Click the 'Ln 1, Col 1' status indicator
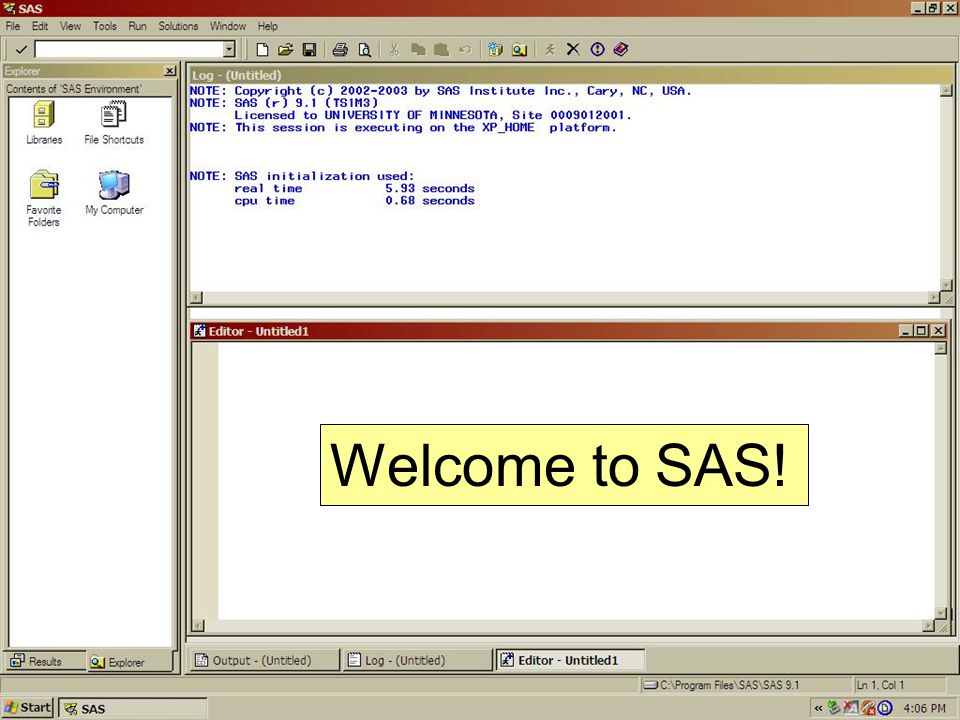Image resolution: width=960 pixels, height=720 pixels. 880,685
